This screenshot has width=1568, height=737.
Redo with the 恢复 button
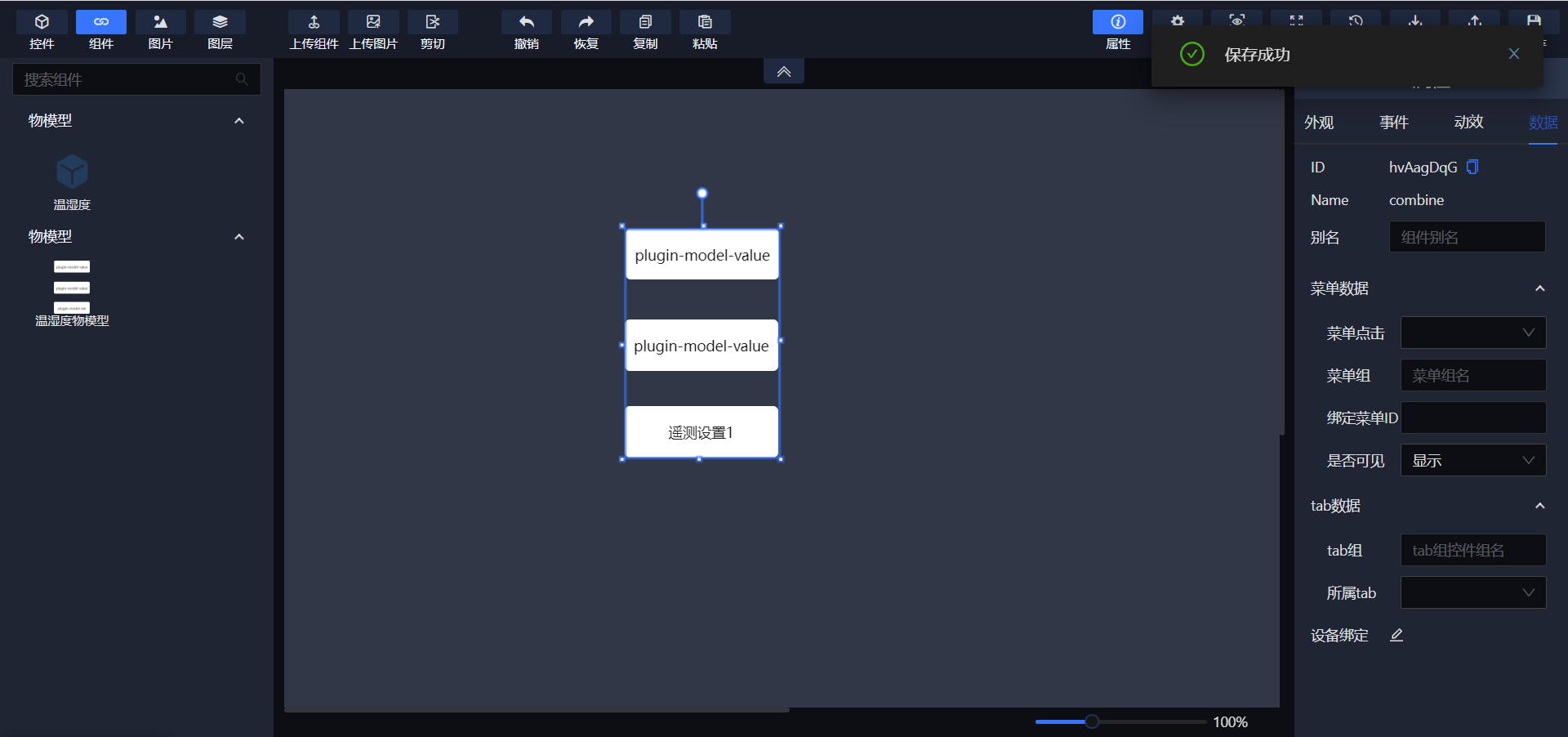click(x=586, y=31)
